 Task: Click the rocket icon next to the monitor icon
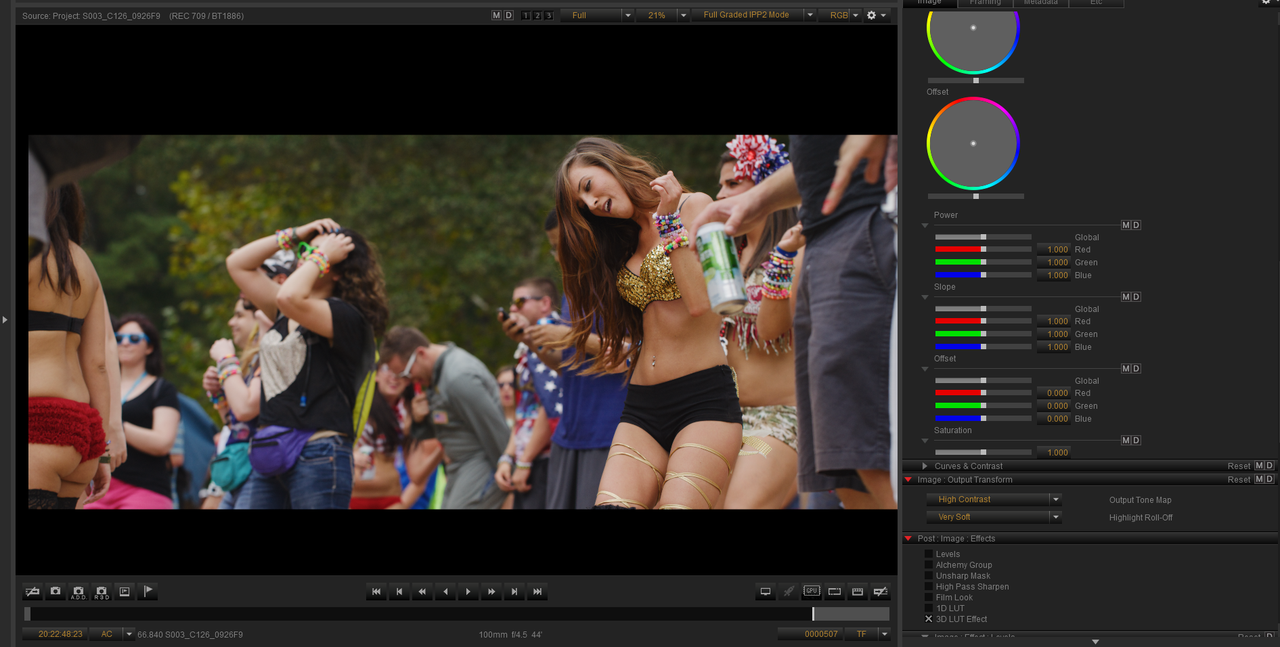tap(788, 592)
